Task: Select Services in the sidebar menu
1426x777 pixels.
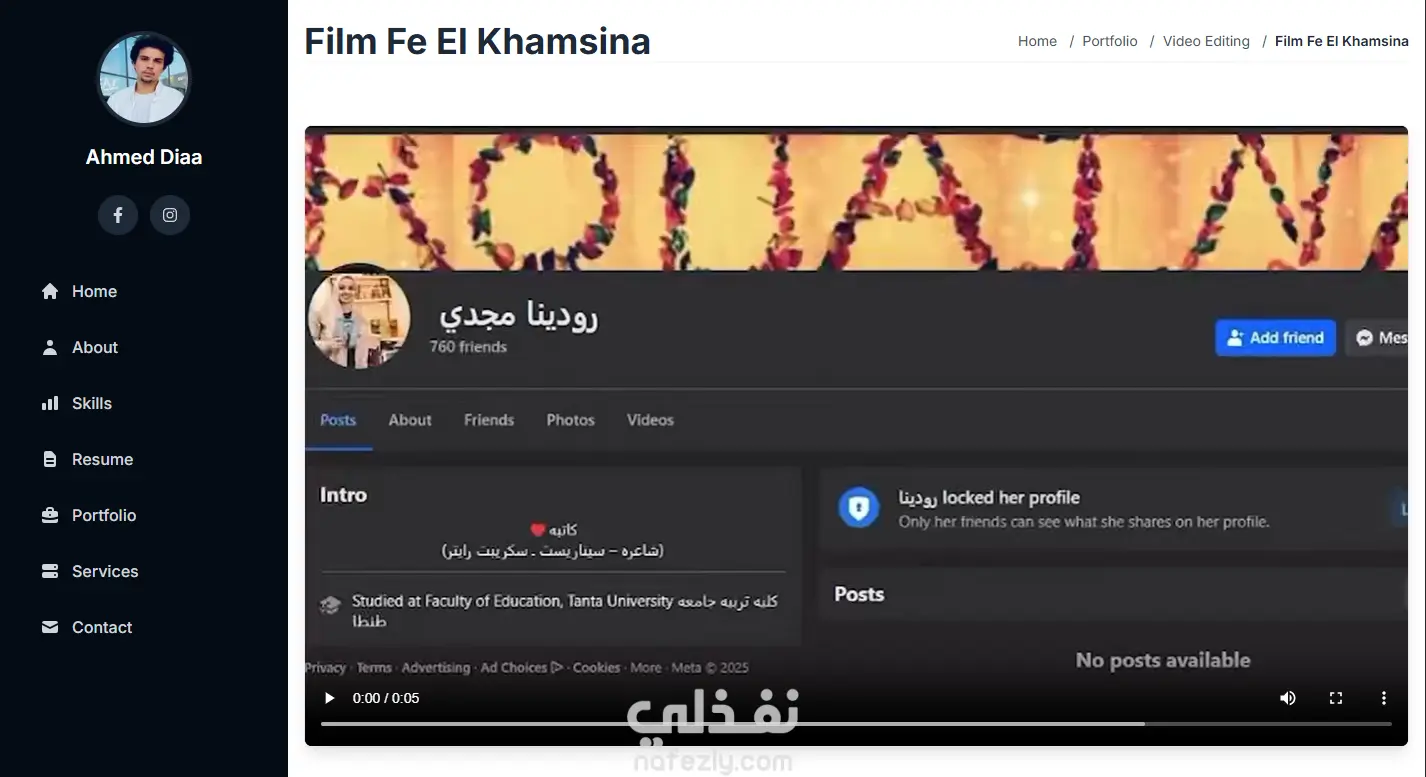Action: pos(105,571)
